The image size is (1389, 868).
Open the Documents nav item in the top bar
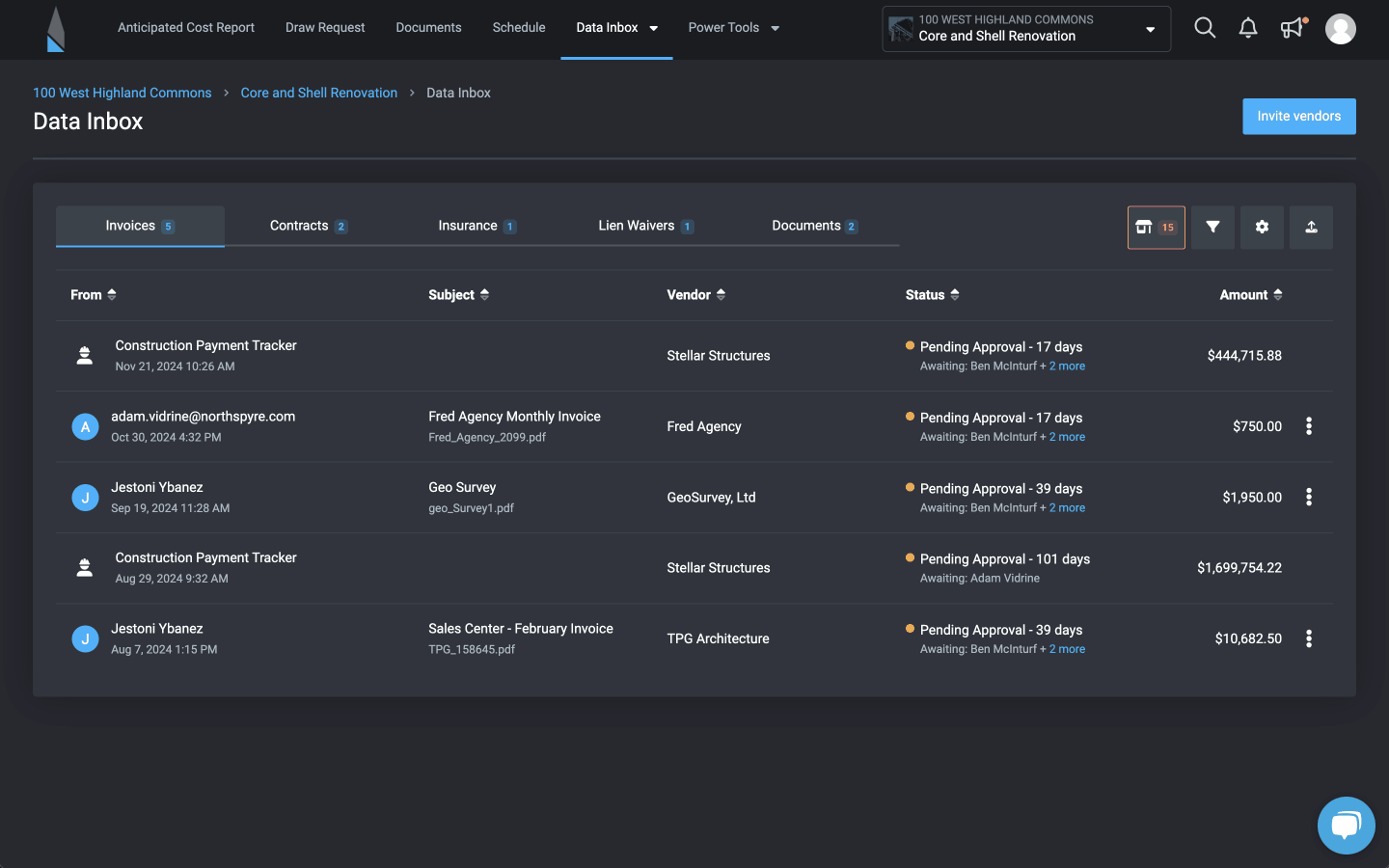[x=428, y=28]
